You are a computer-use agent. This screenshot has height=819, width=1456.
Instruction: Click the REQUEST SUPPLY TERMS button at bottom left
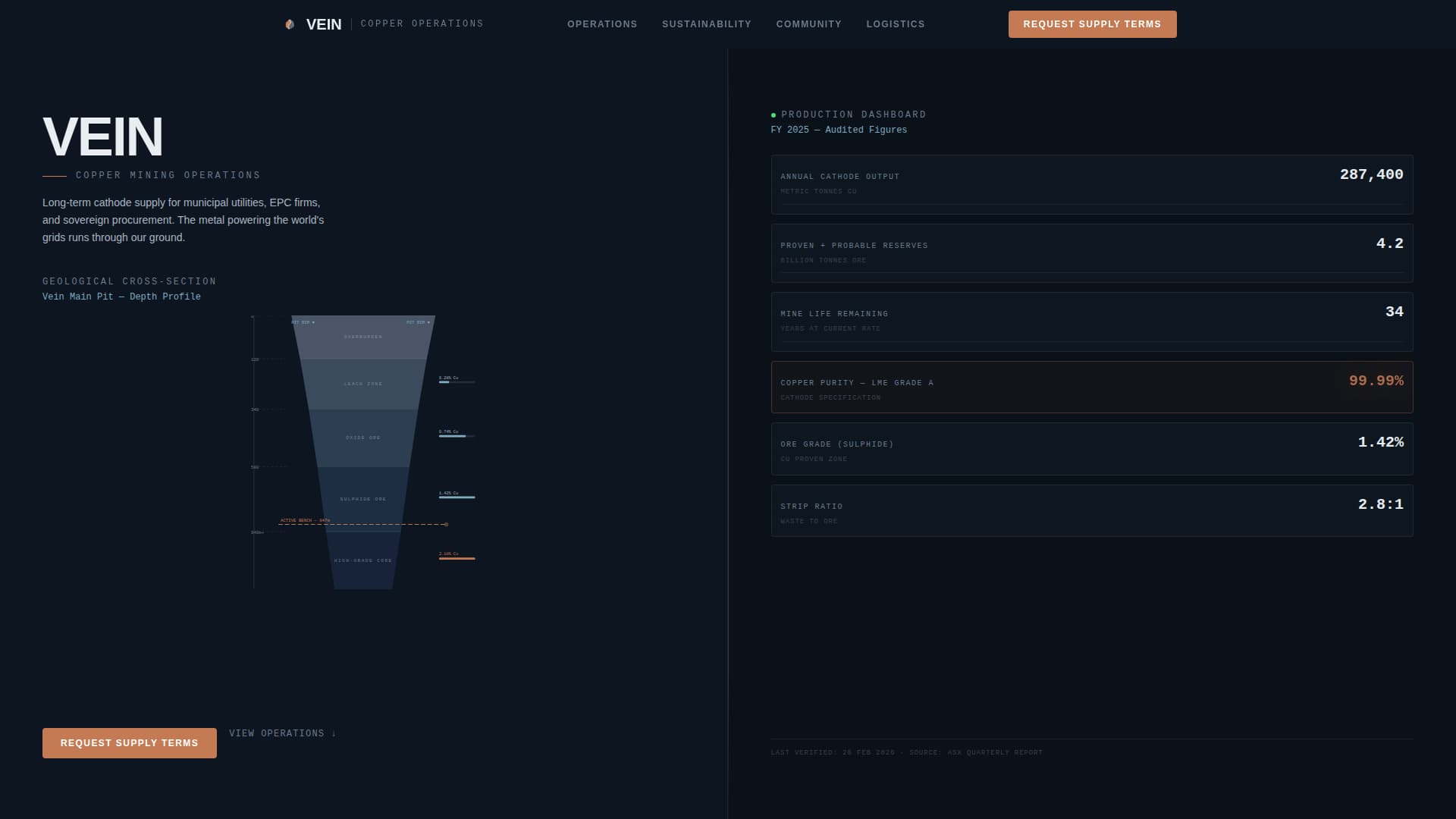pos(129,742)
